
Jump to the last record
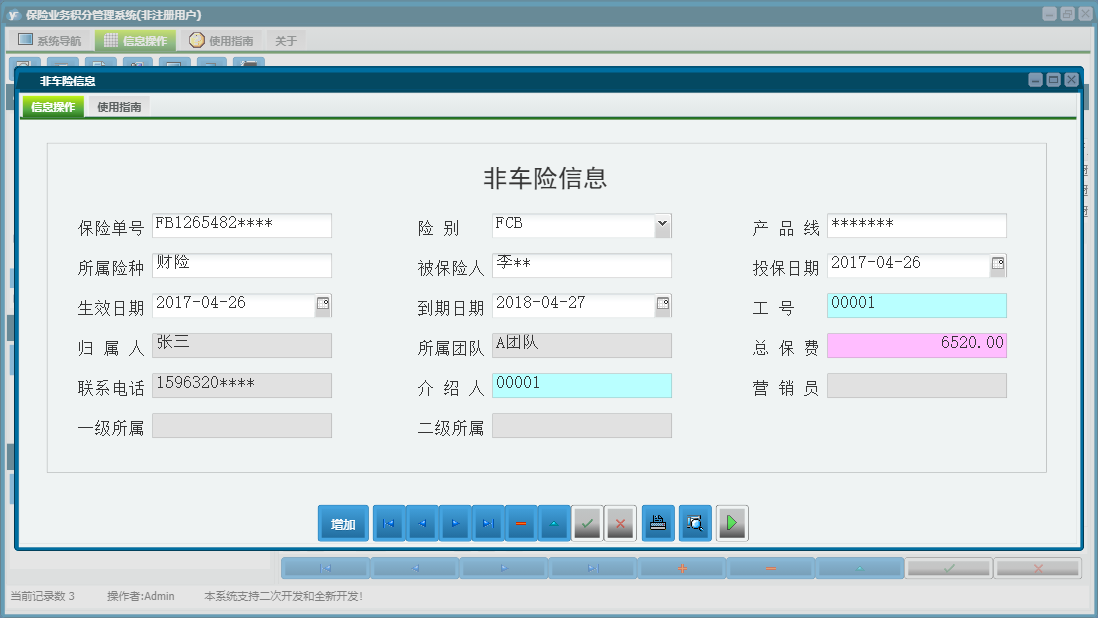(x=488, y=522)
